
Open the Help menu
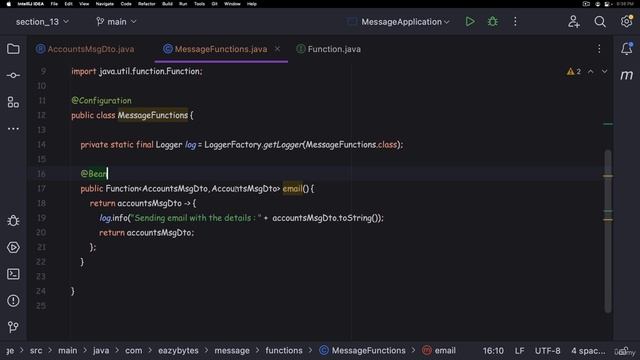[x=252, y=4]
